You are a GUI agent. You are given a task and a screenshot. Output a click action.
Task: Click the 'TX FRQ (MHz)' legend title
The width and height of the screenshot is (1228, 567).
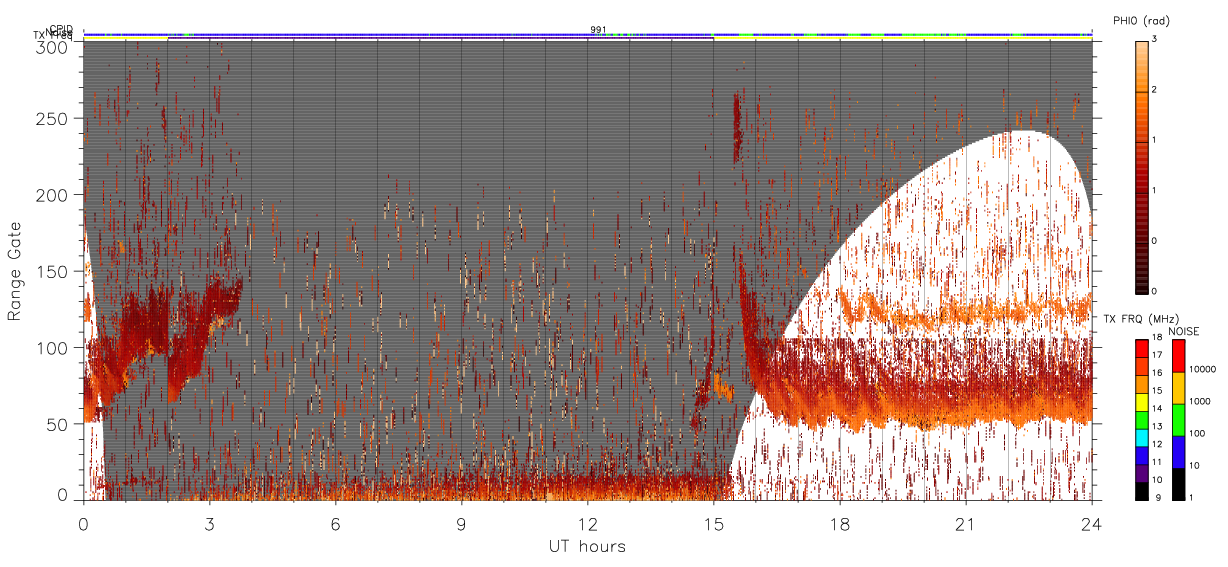(x=1141, y=319)
